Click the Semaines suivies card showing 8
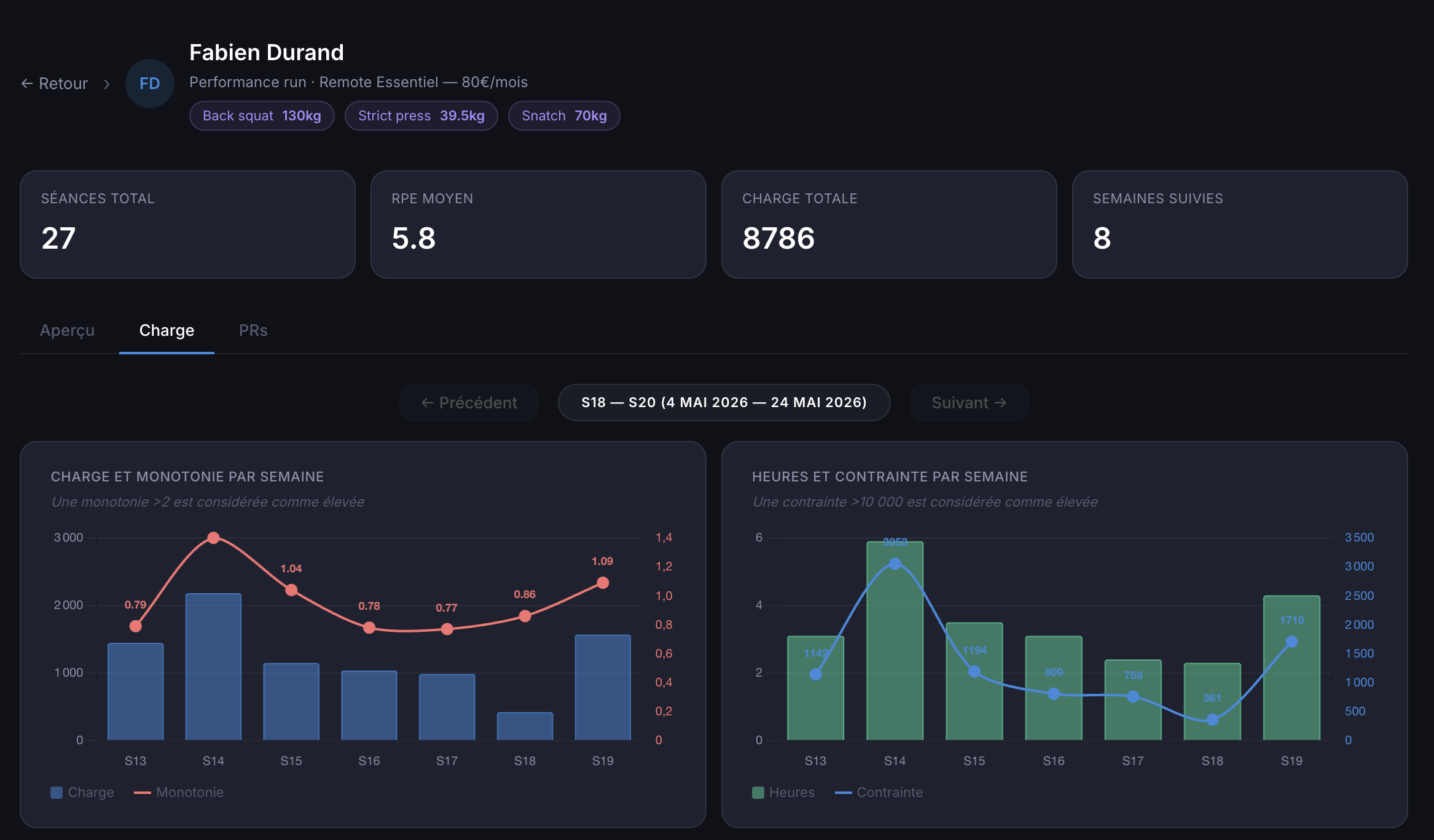The image size is (1434, 840). (1240, 224)
